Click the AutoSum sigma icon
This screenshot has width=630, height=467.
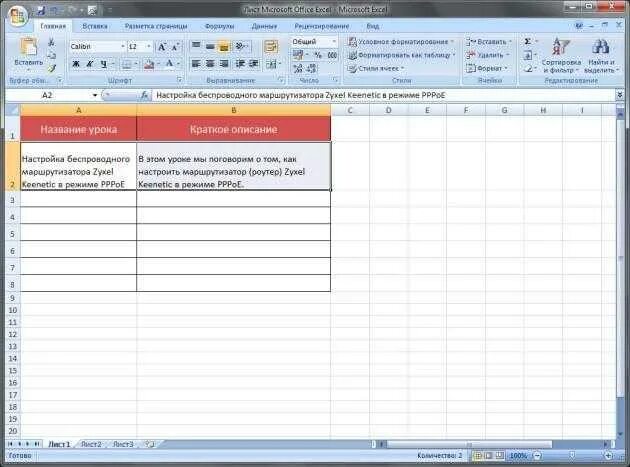(528, 41)
